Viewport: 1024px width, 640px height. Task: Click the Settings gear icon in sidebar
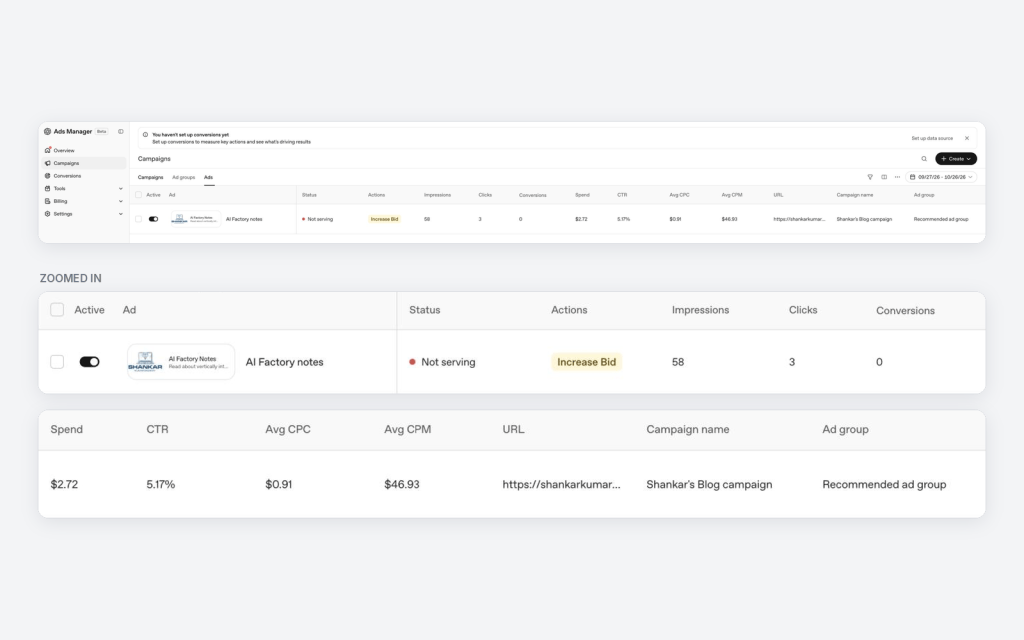[x=47, y=214]
